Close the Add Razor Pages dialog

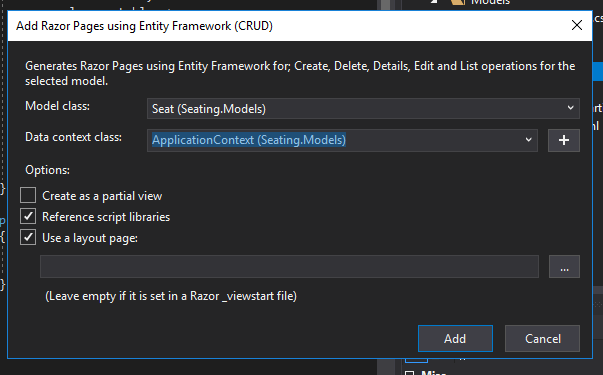(x=576, y=25)
